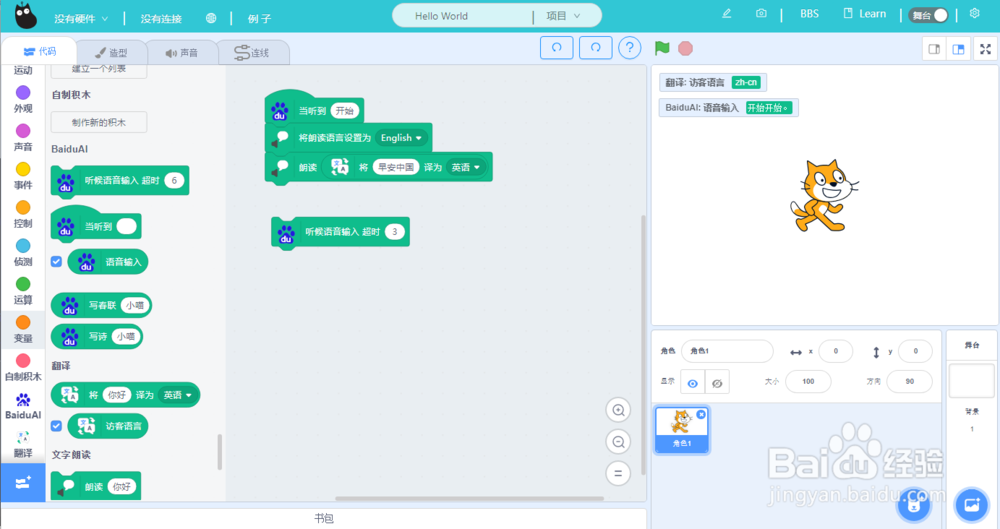The width and height of the screenshot is (1000, 529).
Task: Click the zoom out magnifier icon
Action: 618,442
